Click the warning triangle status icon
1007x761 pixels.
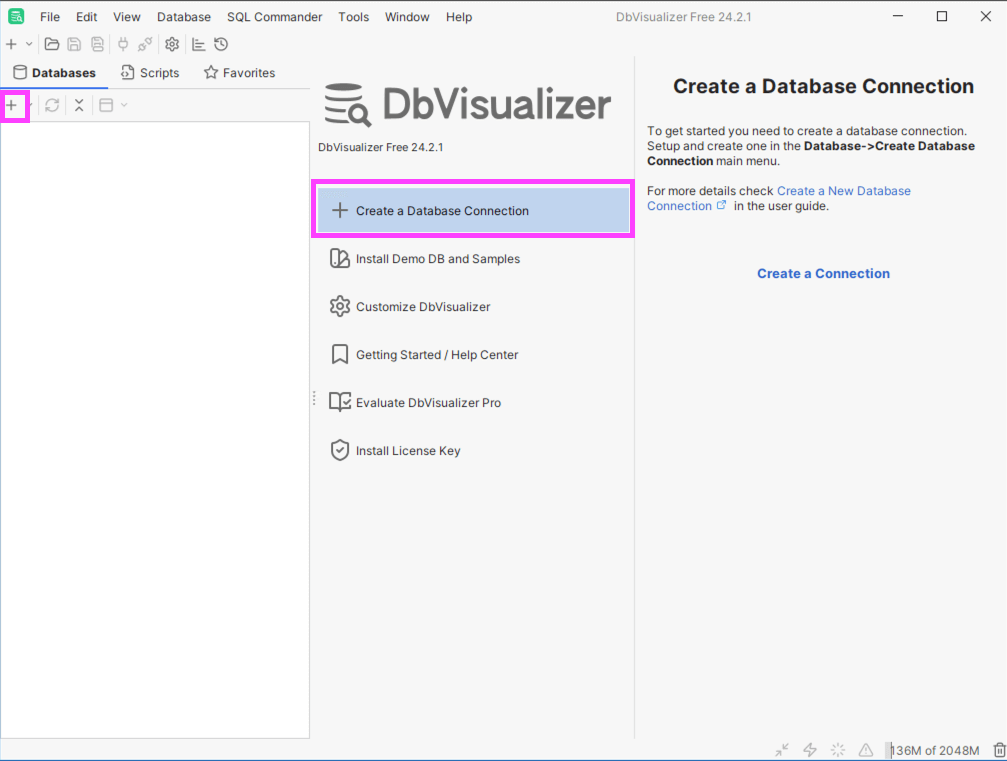click(x=866, y=750)
